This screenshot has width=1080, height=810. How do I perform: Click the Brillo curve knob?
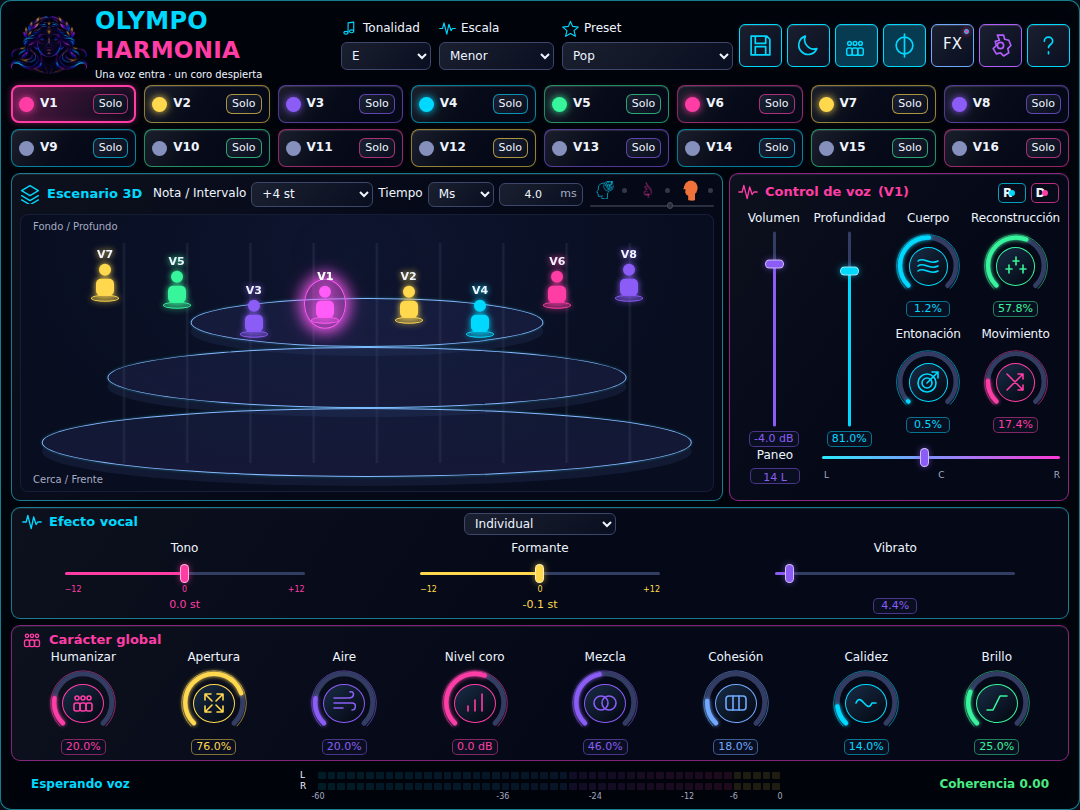click(997, 703)
